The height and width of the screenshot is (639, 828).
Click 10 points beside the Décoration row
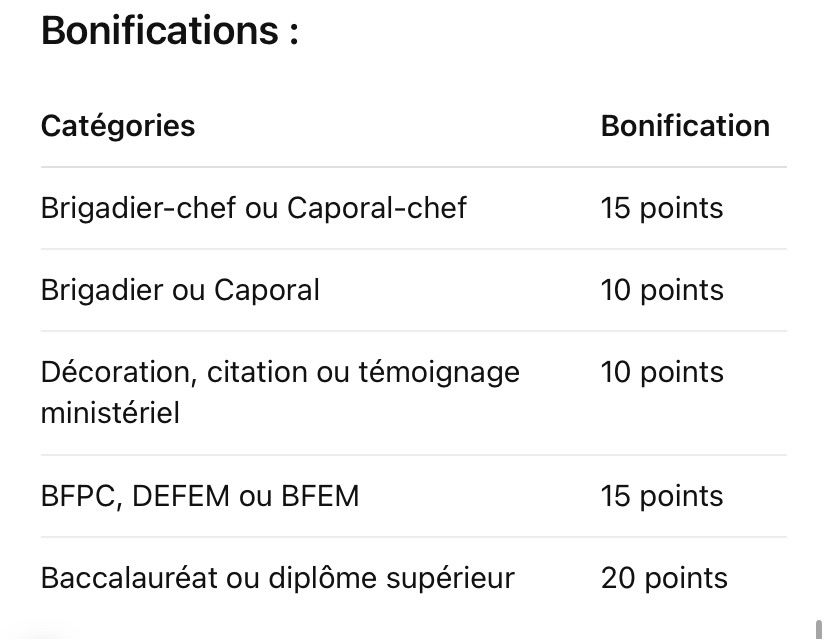pos(661,372)
